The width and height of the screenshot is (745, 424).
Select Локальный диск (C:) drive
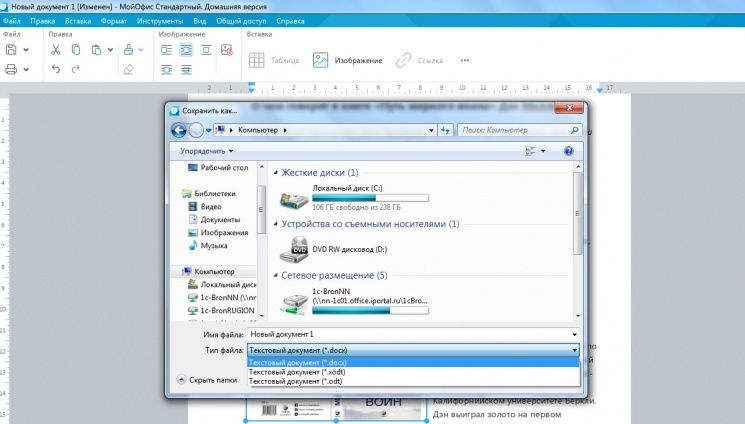click(x=354, y=197)
